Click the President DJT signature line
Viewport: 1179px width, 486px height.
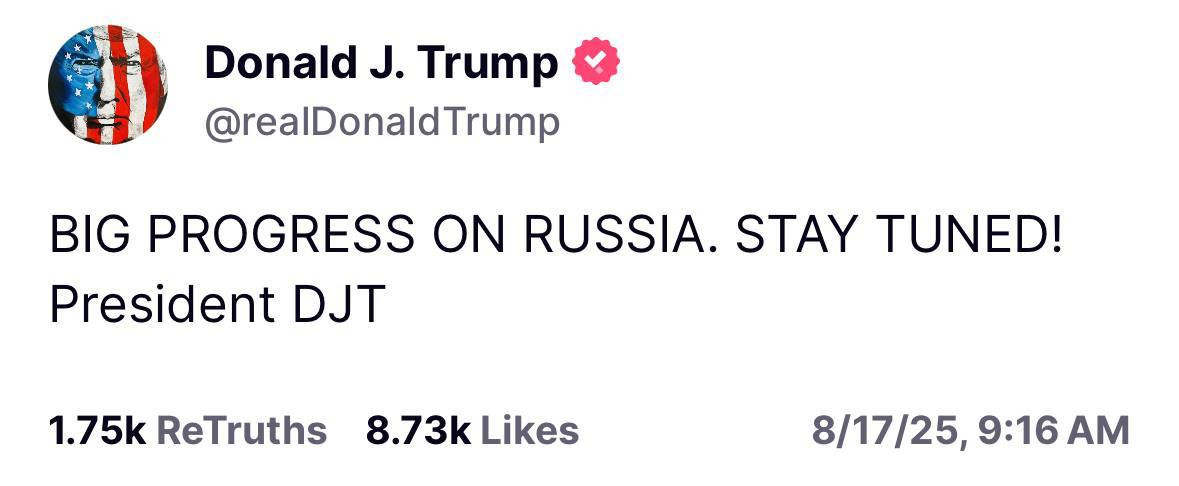216,305
